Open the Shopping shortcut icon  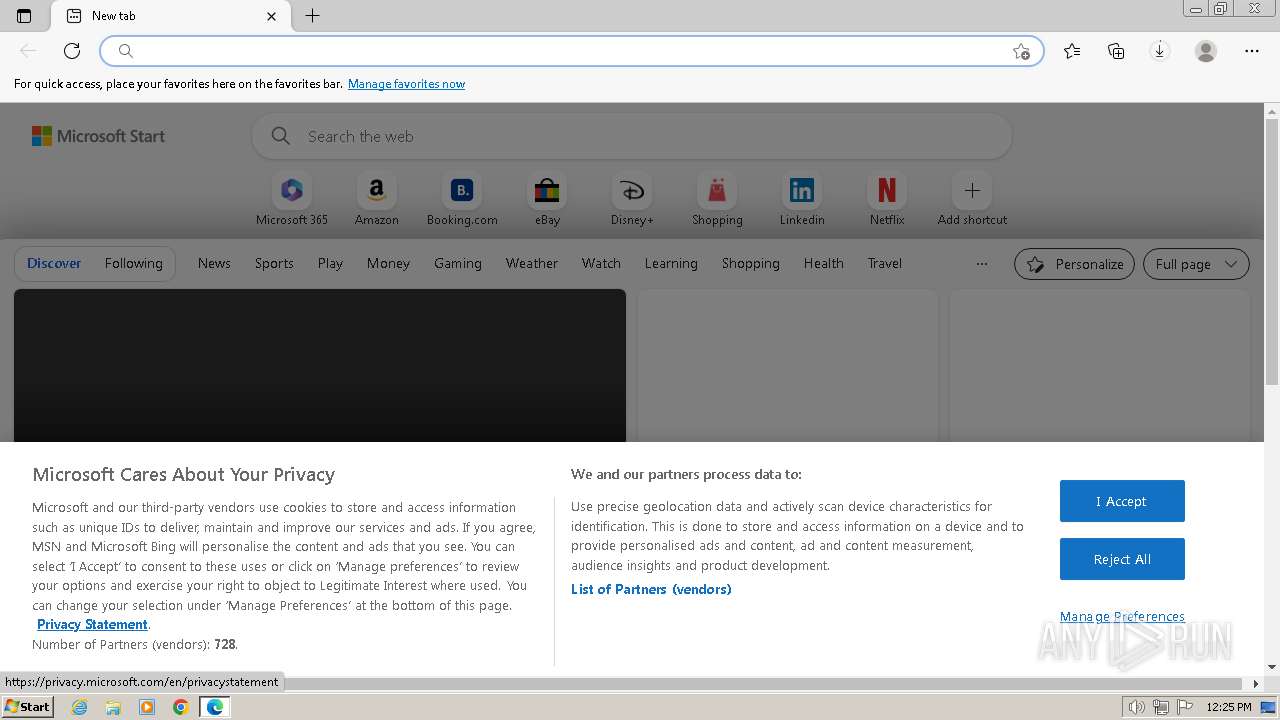point(717,190)
